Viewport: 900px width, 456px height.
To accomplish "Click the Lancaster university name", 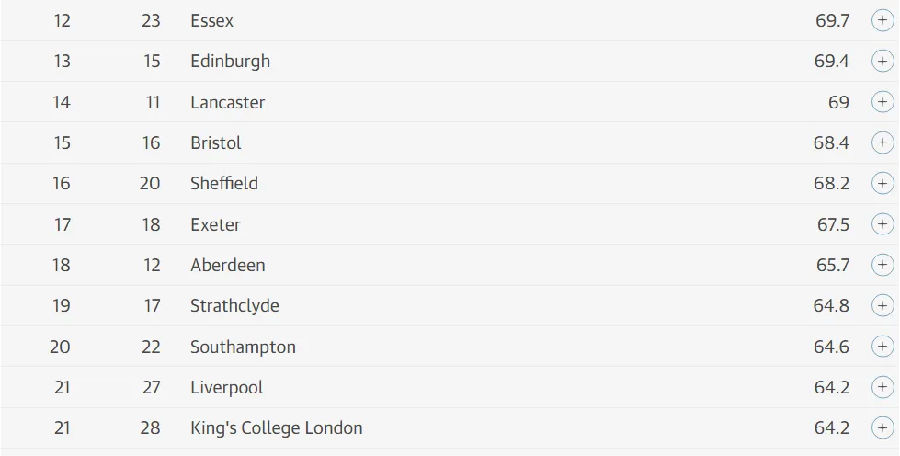I will click(x=228, y=102).
